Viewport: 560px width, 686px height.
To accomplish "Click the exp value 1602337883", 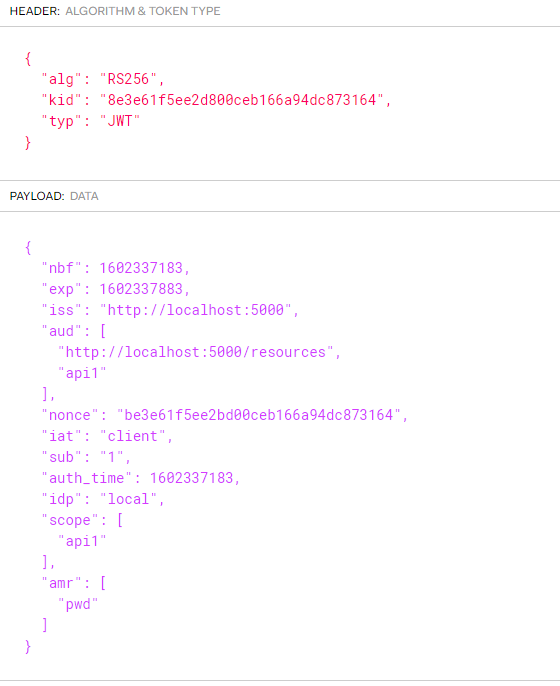I will pyautogui.click(x=141, y=289).
